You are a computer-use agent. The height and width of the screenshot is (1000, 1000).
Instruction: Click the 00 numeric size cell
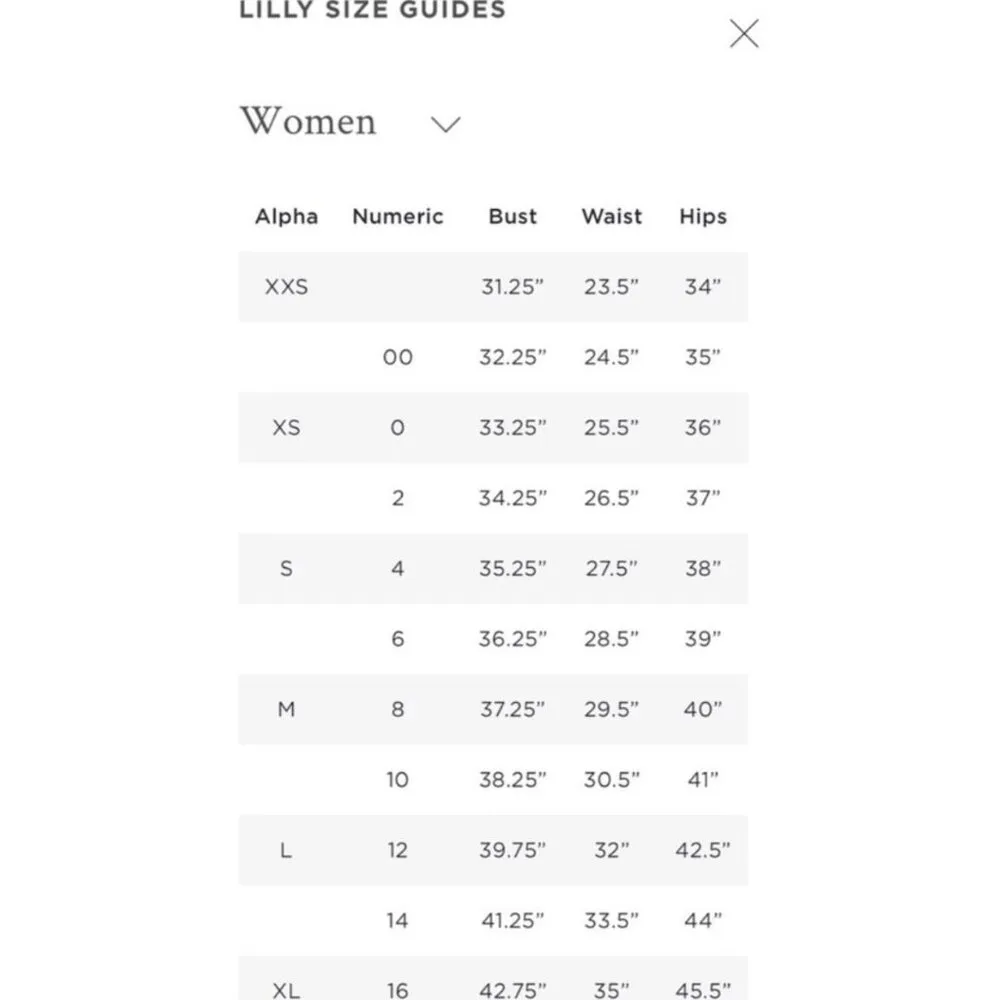click(397, 357)
